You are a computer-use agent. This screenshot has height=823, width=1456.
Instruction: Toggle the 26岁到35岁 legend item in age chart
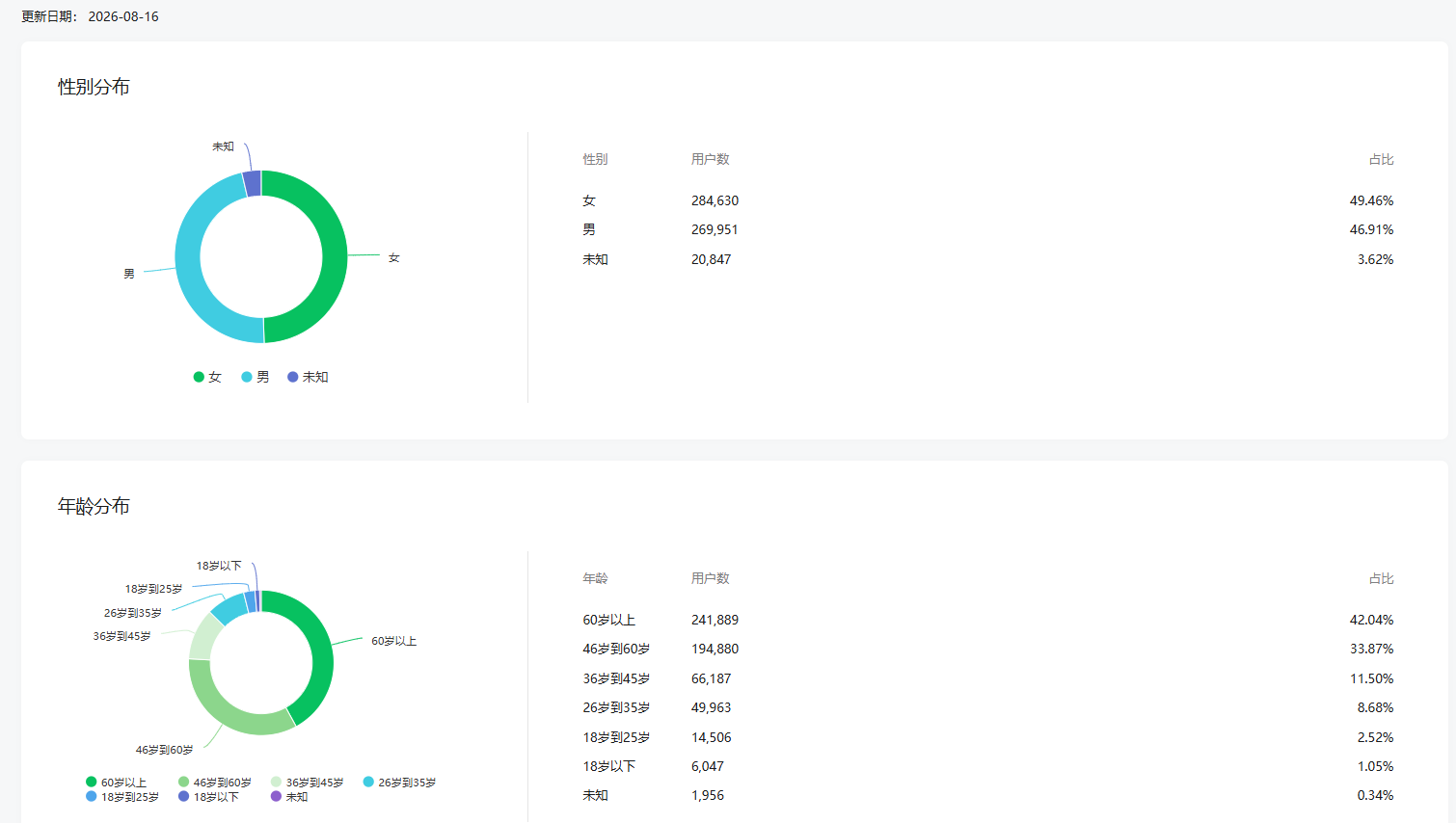[x=400, y=783]
